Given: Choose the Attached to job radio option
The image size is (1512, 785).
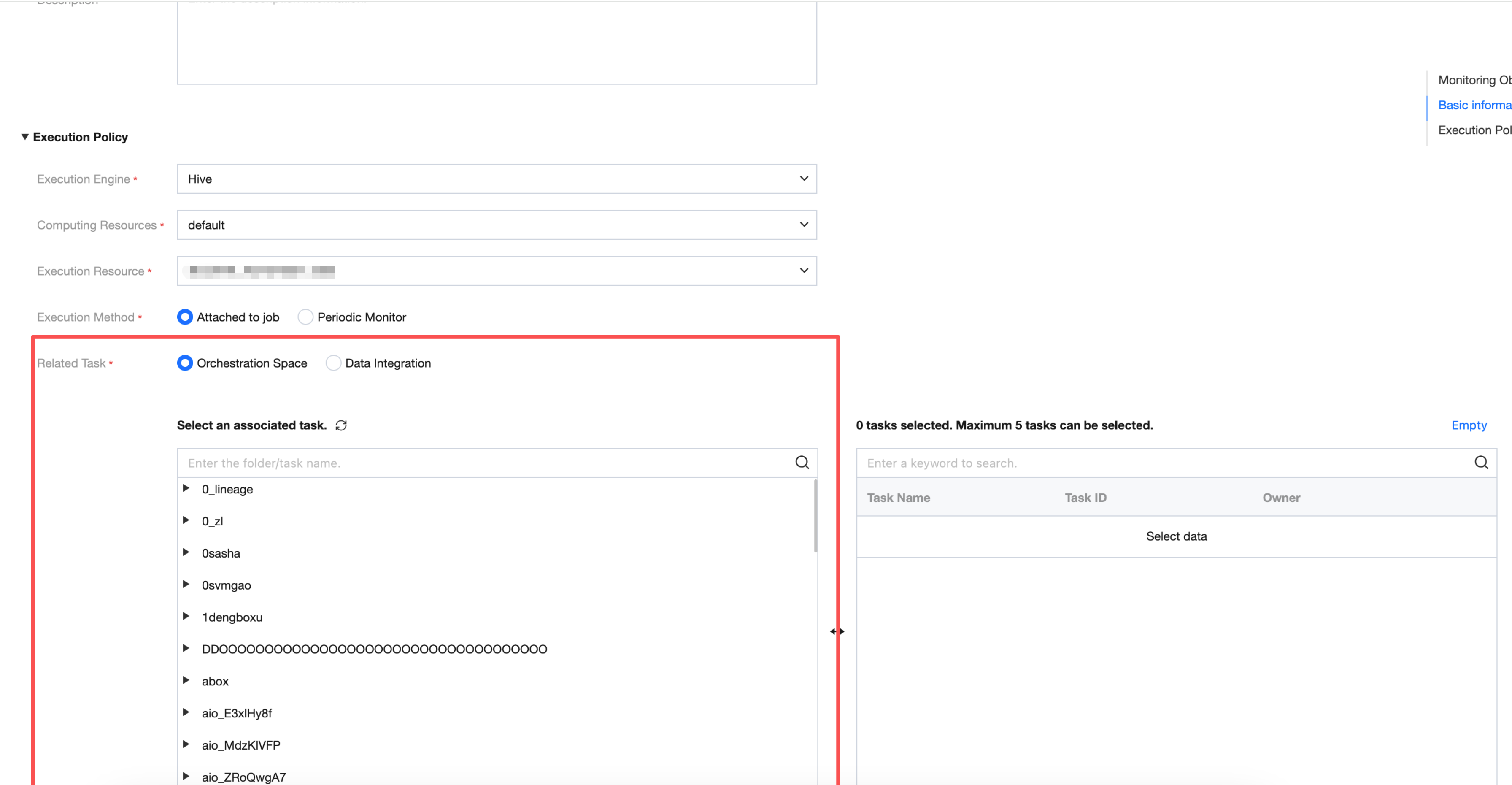Looking at the screenshot, I should point(185,317).
